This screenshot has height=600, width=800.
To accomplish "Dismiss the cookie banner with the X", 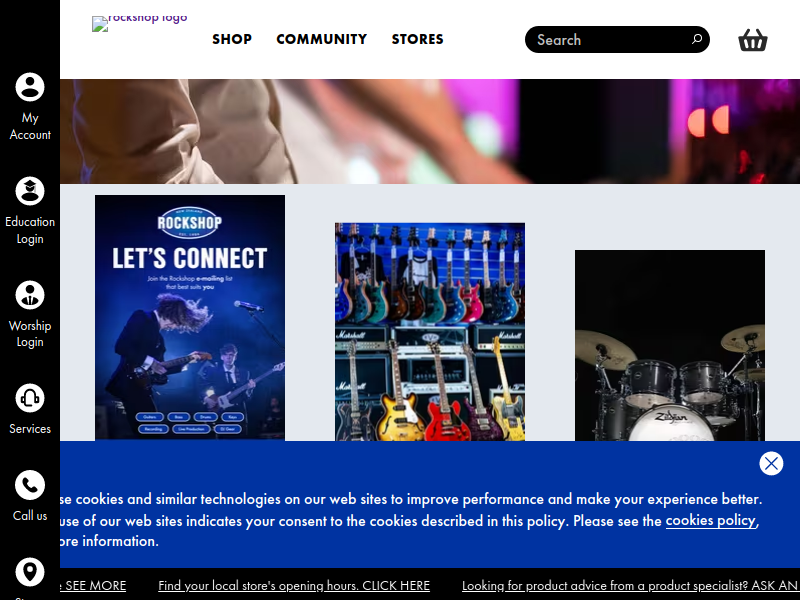I will 771,463.
